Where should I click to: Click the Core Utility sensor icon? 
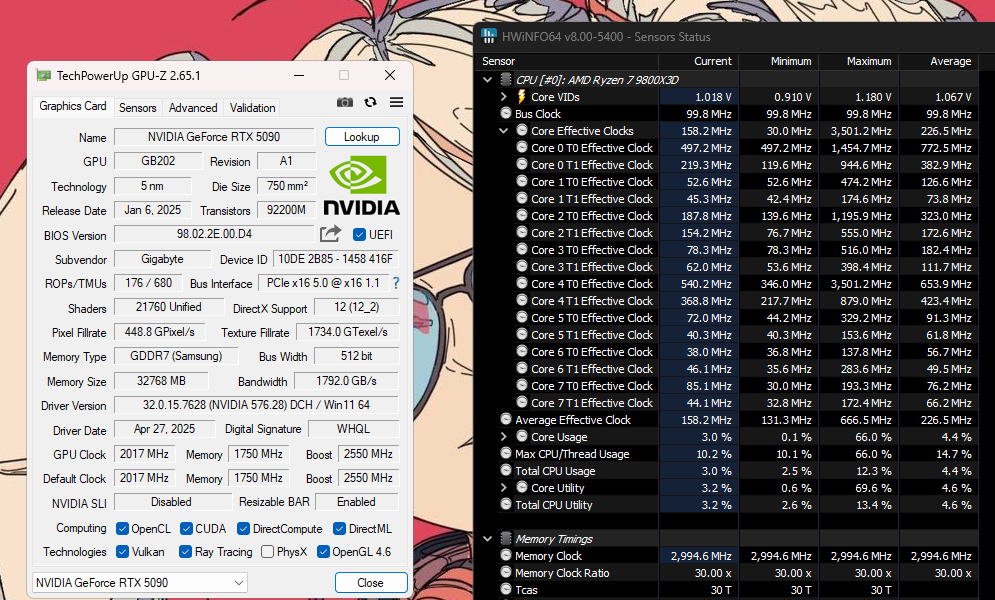pyautogui.click(x=522, y=487)
